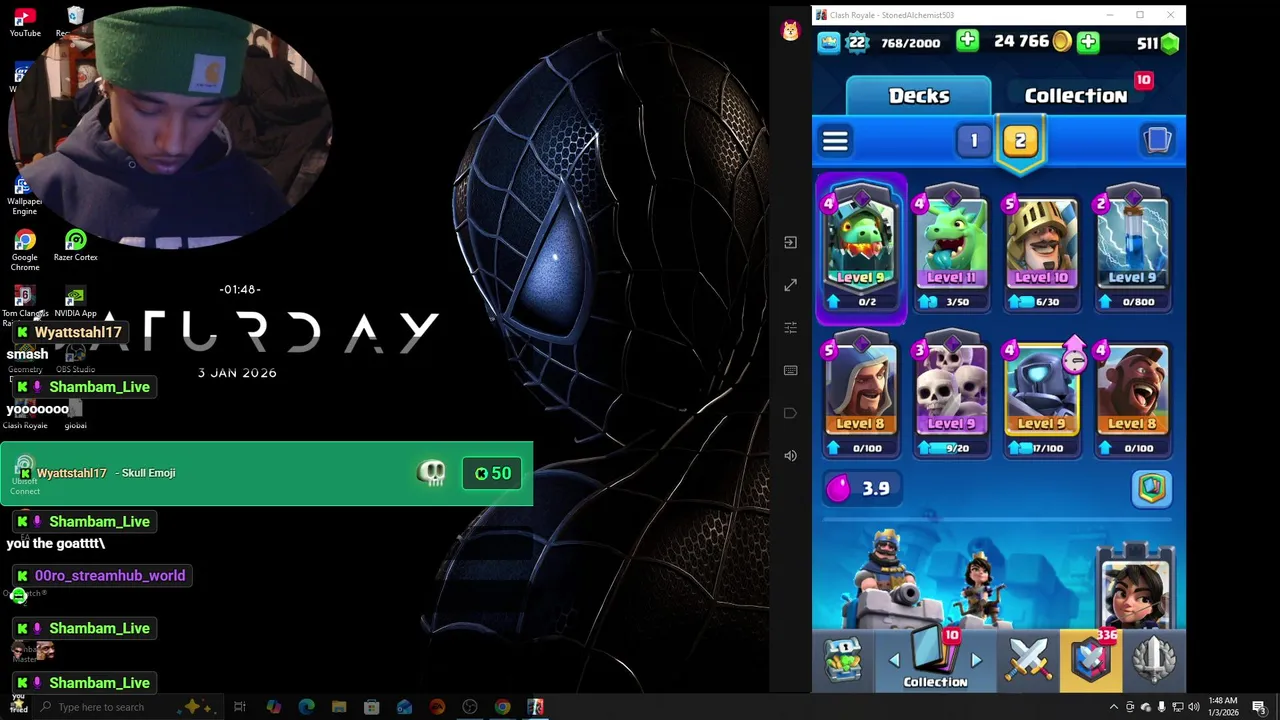Open Task View on the taskbar
This screenshot has width=1280, height=720.
tap(240, 707)
